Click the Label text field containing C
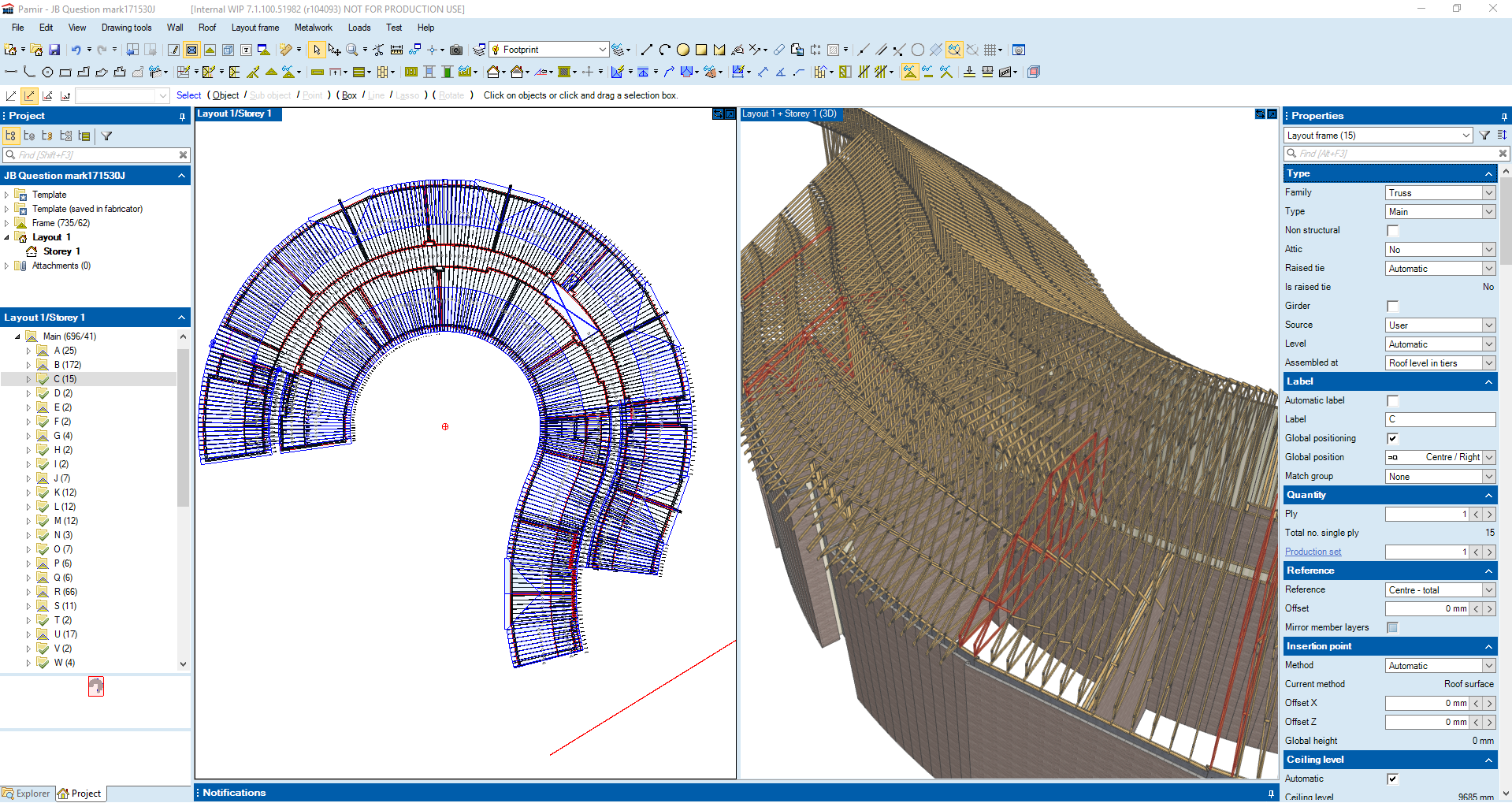The image size is (1512, 803). [x=1440, y=419]
